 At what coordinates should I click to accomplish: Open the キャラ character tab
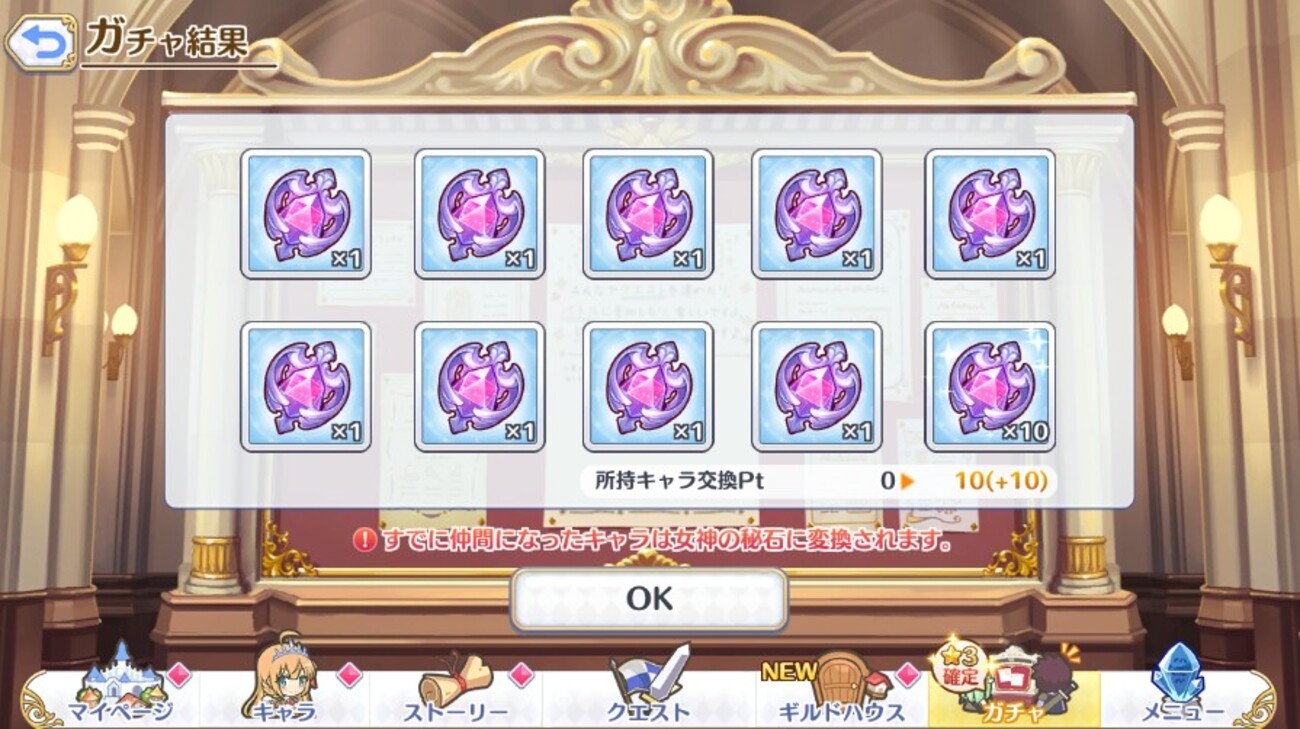click(283, 688)
